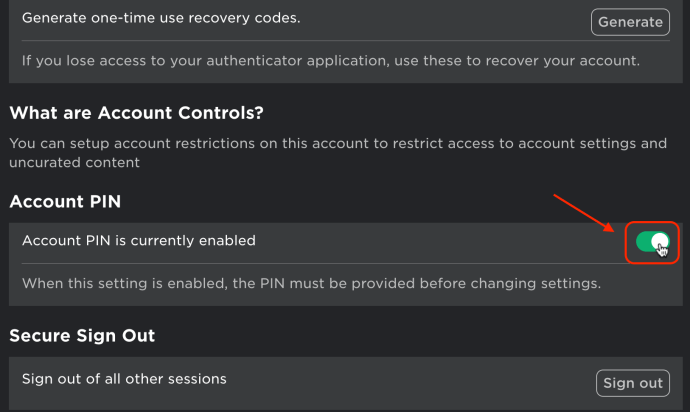Click the authenticator recovery help text
Image resolution: width=690 pixels, height=412 pixels.
(331, 61)
